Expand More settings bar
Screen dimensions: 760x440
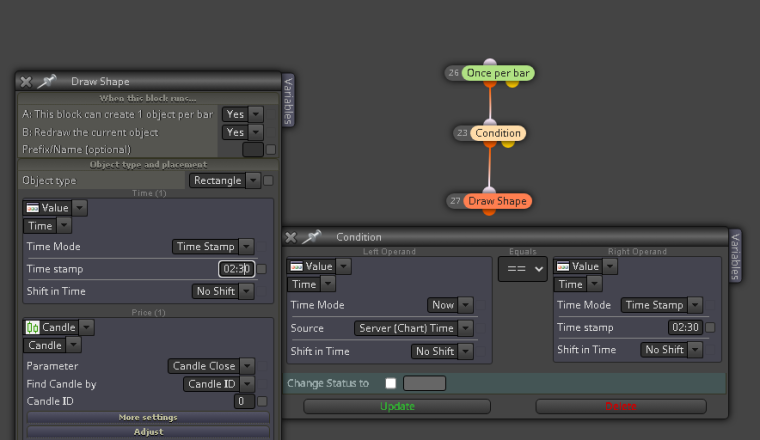[x=148, y=417]
